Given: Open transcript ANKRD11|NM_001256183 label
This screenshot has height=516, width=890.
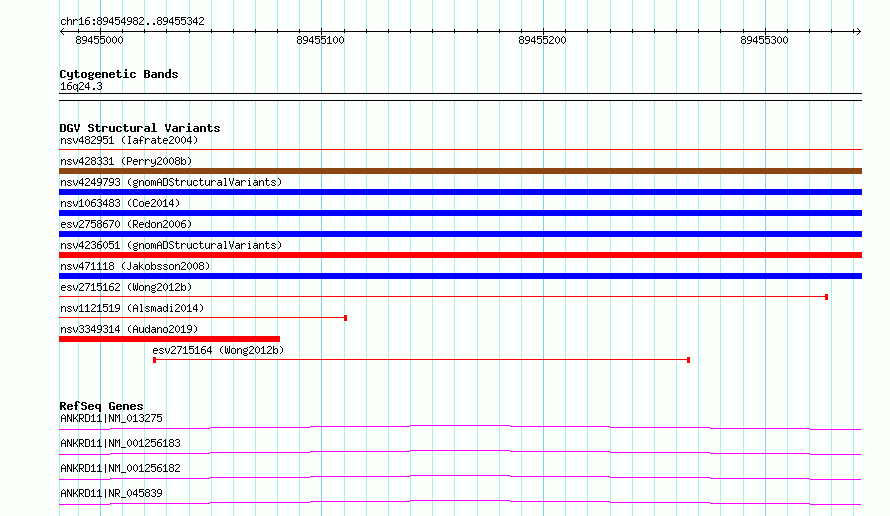Looking at the screenshot, I should (x=120, y=443).
